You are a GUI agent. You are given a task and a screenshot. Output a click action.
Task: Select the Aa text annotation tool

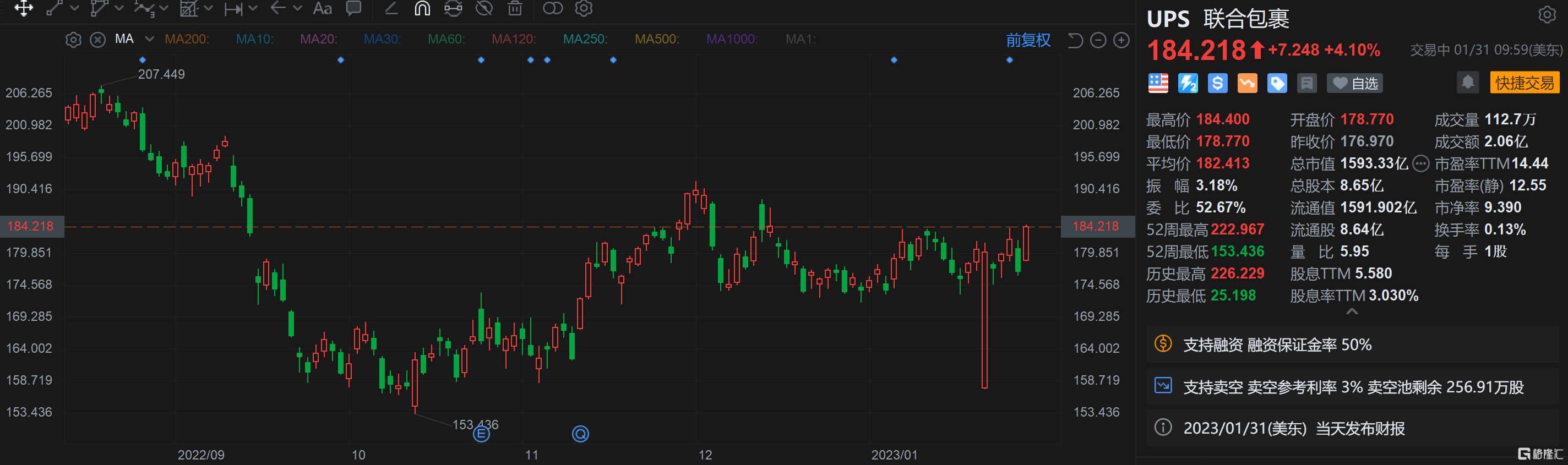click(322, 8)
